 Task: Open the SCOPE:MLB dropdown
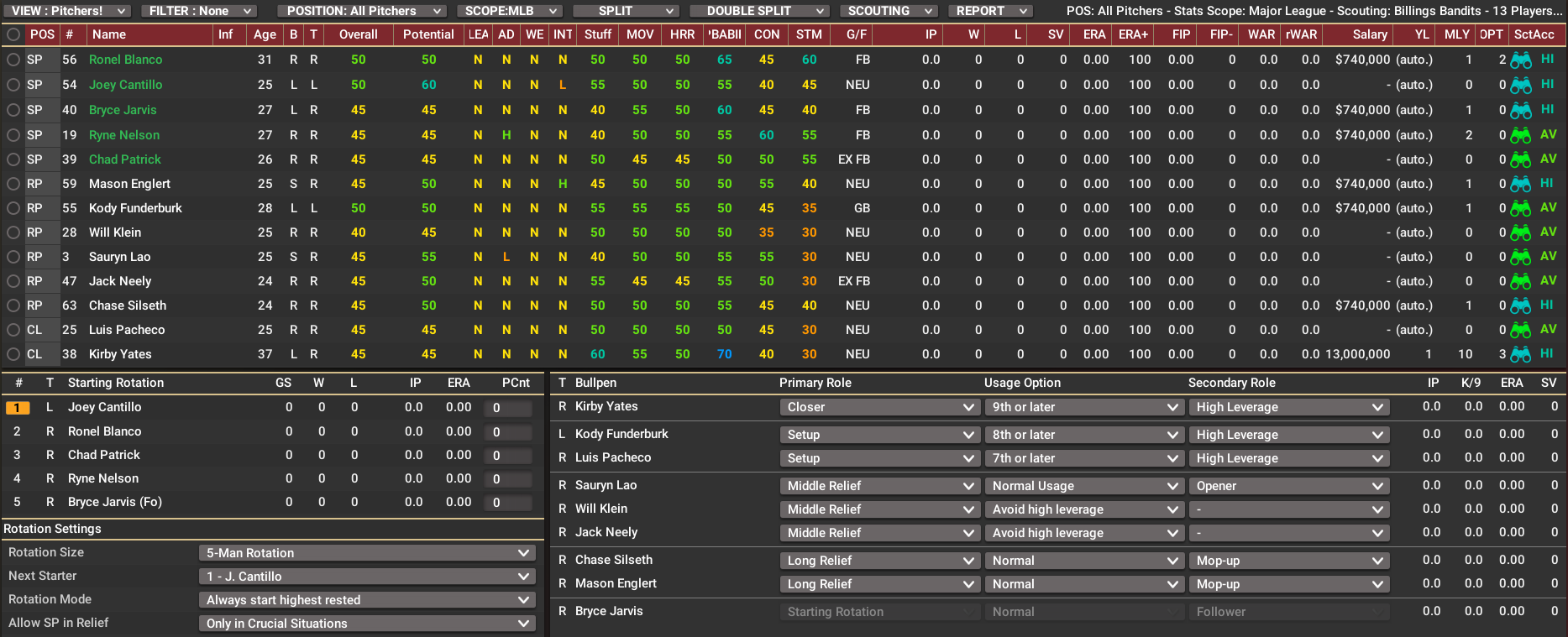click(510, 11)
